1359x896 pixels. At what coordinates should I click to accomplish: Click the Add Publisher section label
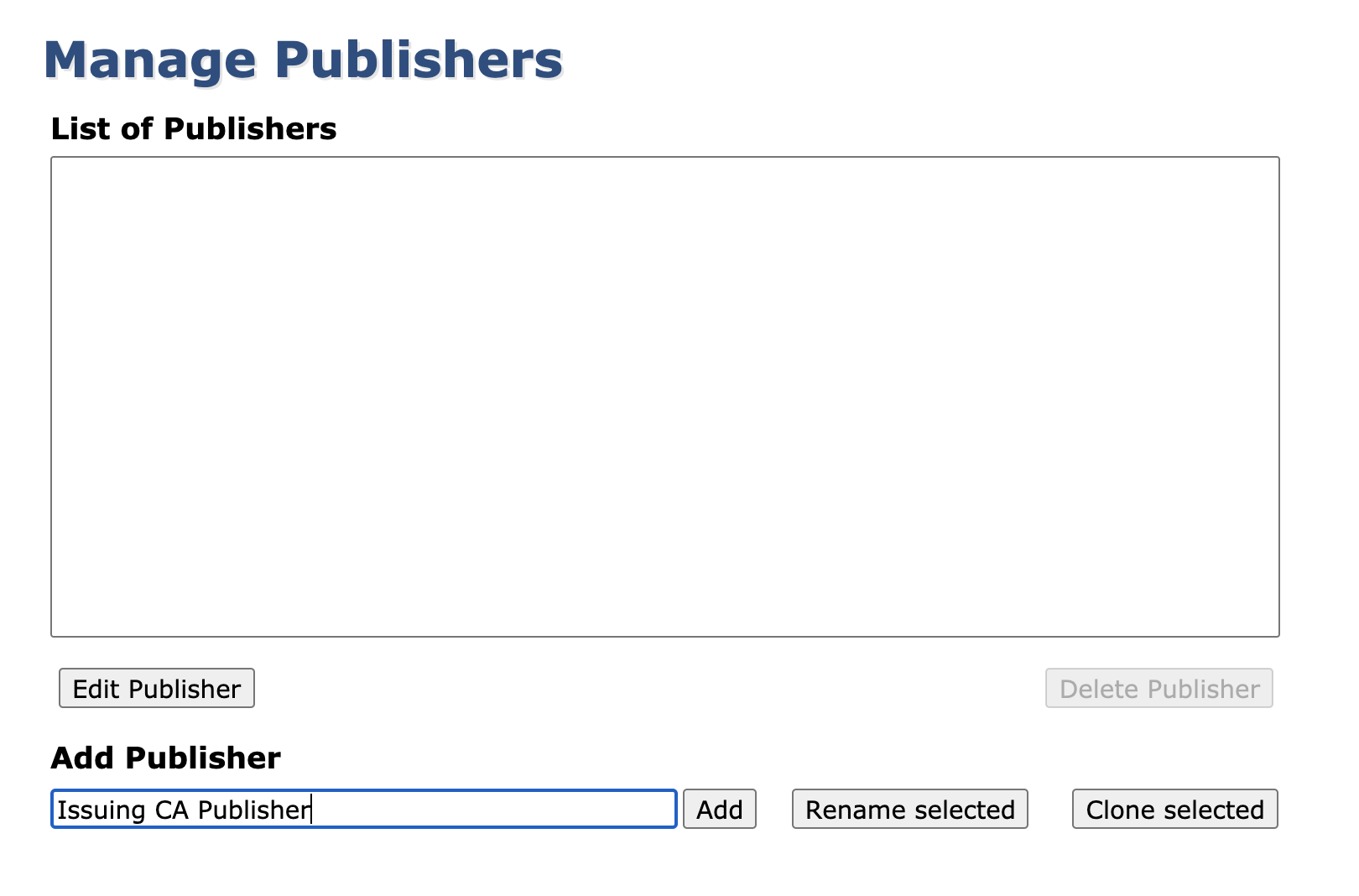point(166,758)
